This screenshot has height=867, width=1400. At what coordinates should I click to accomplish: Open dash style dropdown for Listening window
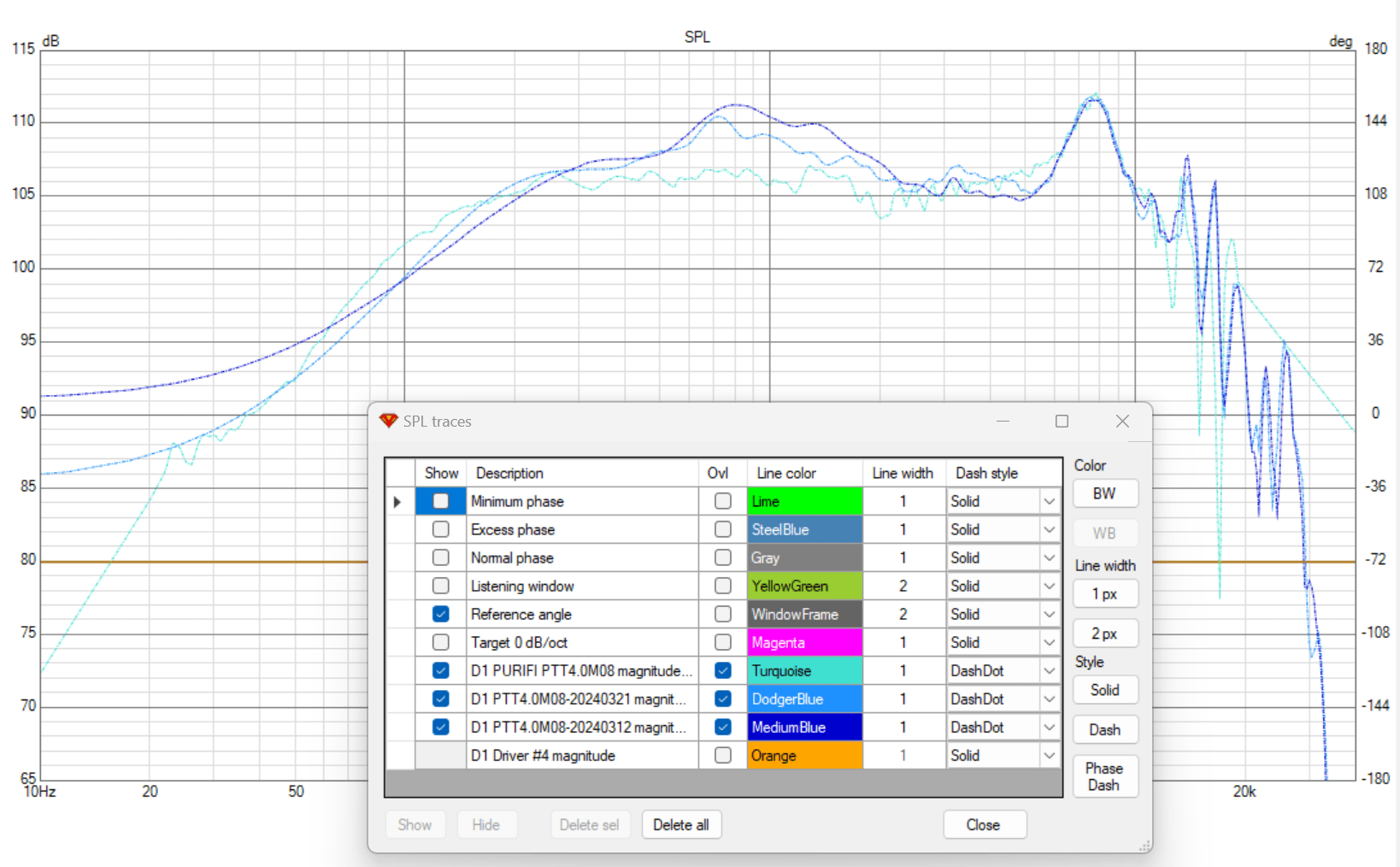click(1050, 587)
